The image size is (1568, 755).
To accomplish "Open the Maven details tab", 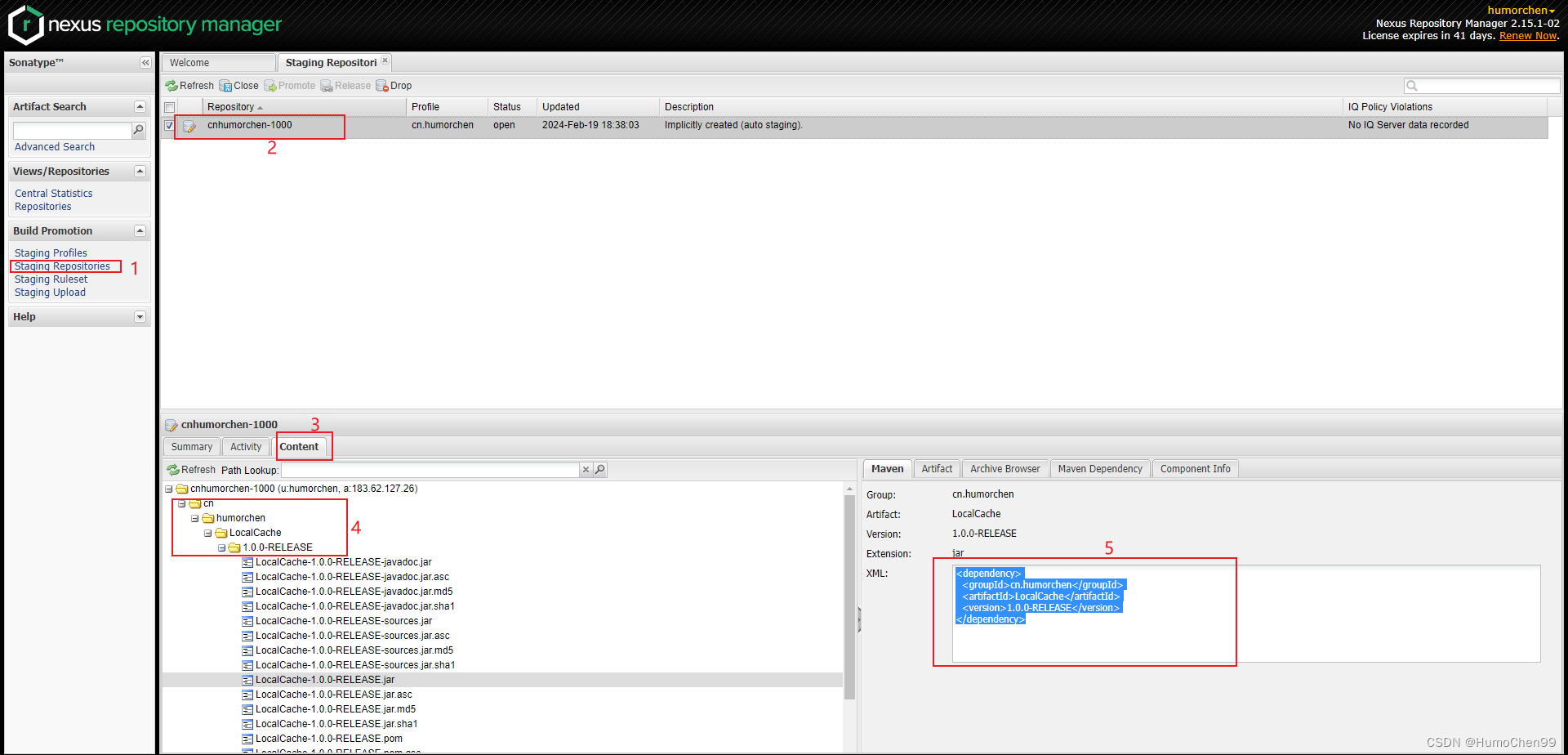I will 887,469.
